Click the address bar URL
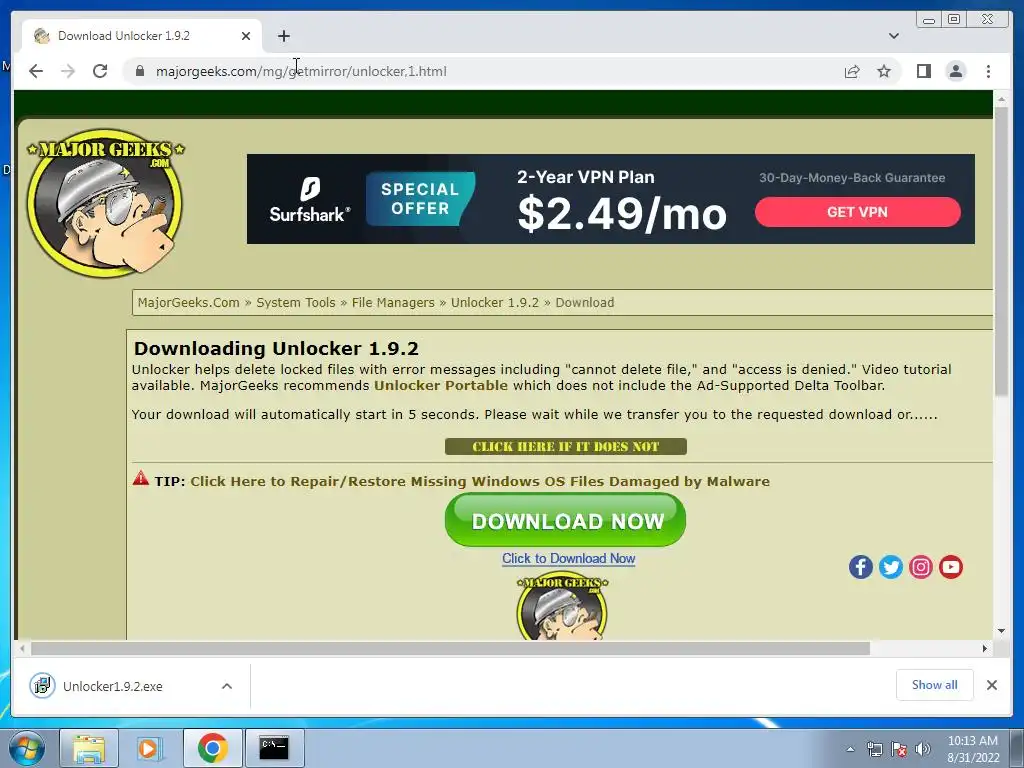Screen dimensions: 1024x768 coord(301,71)
